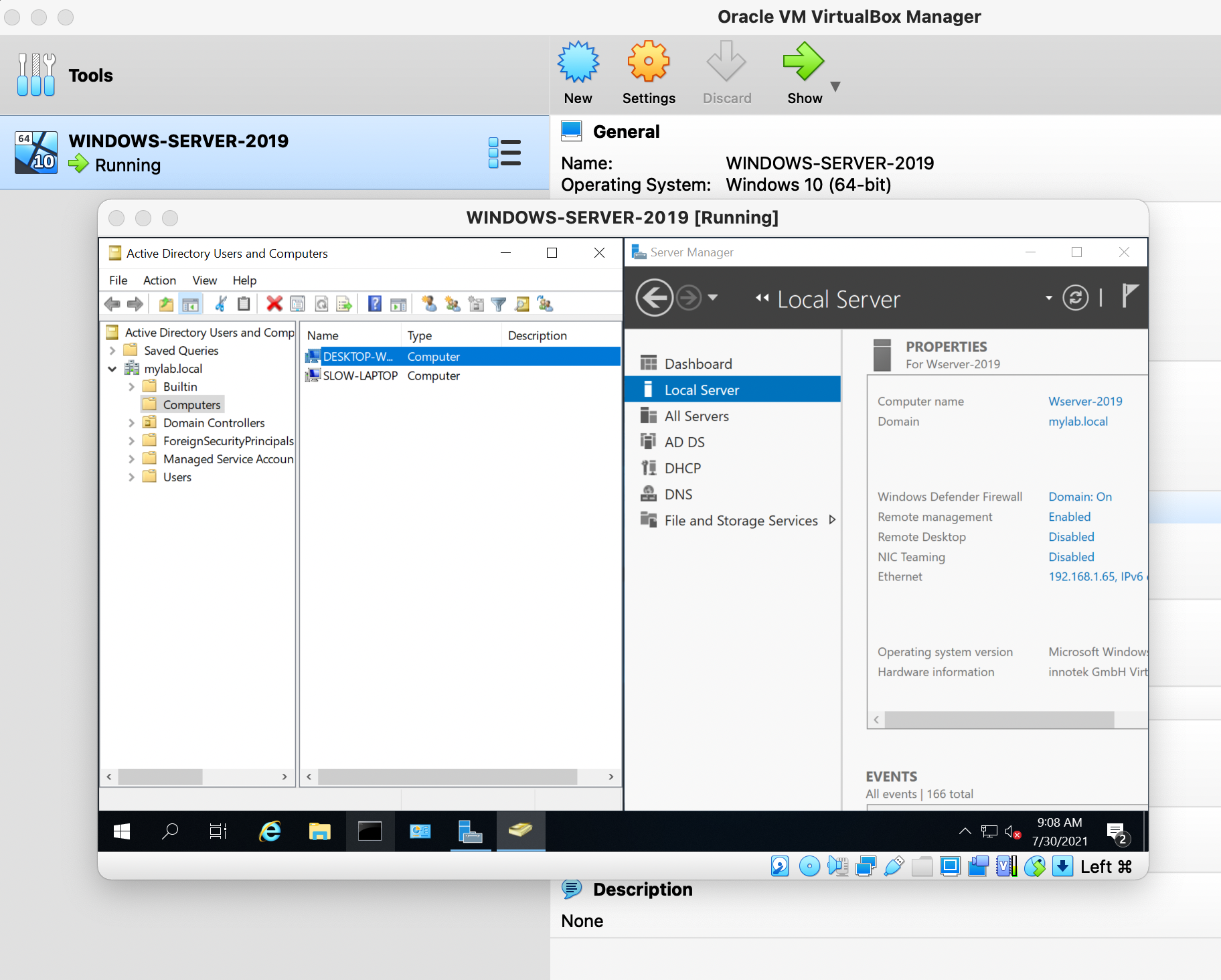Click Server Manager refresh circle icon
The image size is (1221, 980).
pyautogui.click(x=1075, y=298)
